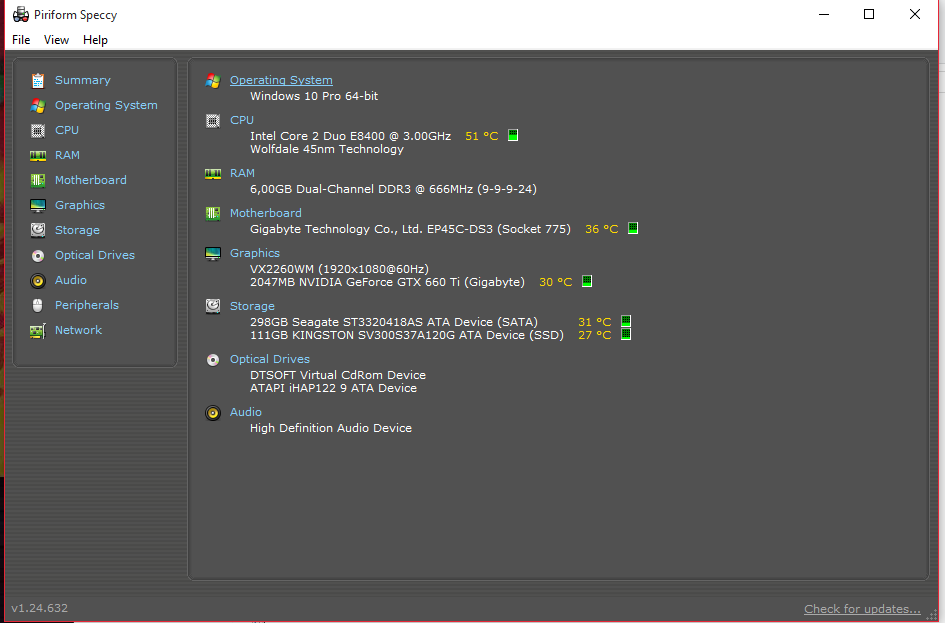Click the Audio speaker icon in main panel
Screen dimensions: 945x623
pyautogui.click(x=213, y=413)
